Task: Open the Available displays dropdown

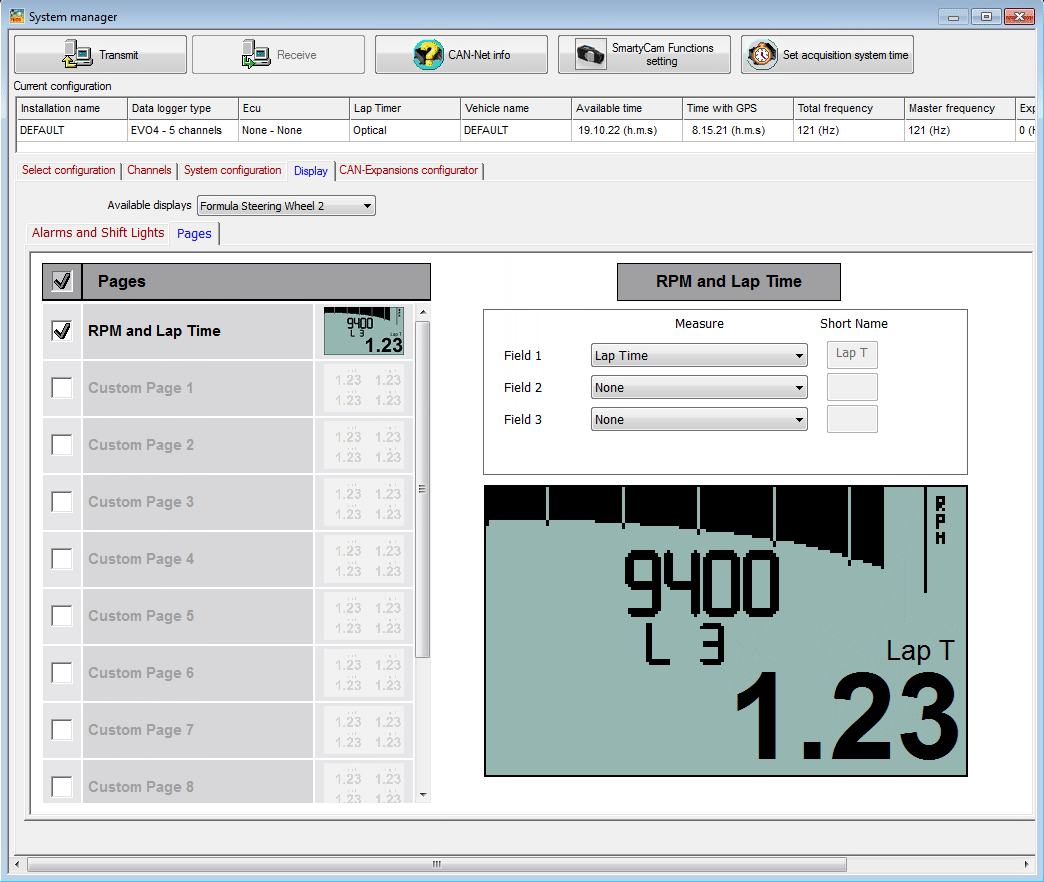Action: [368, 205]
